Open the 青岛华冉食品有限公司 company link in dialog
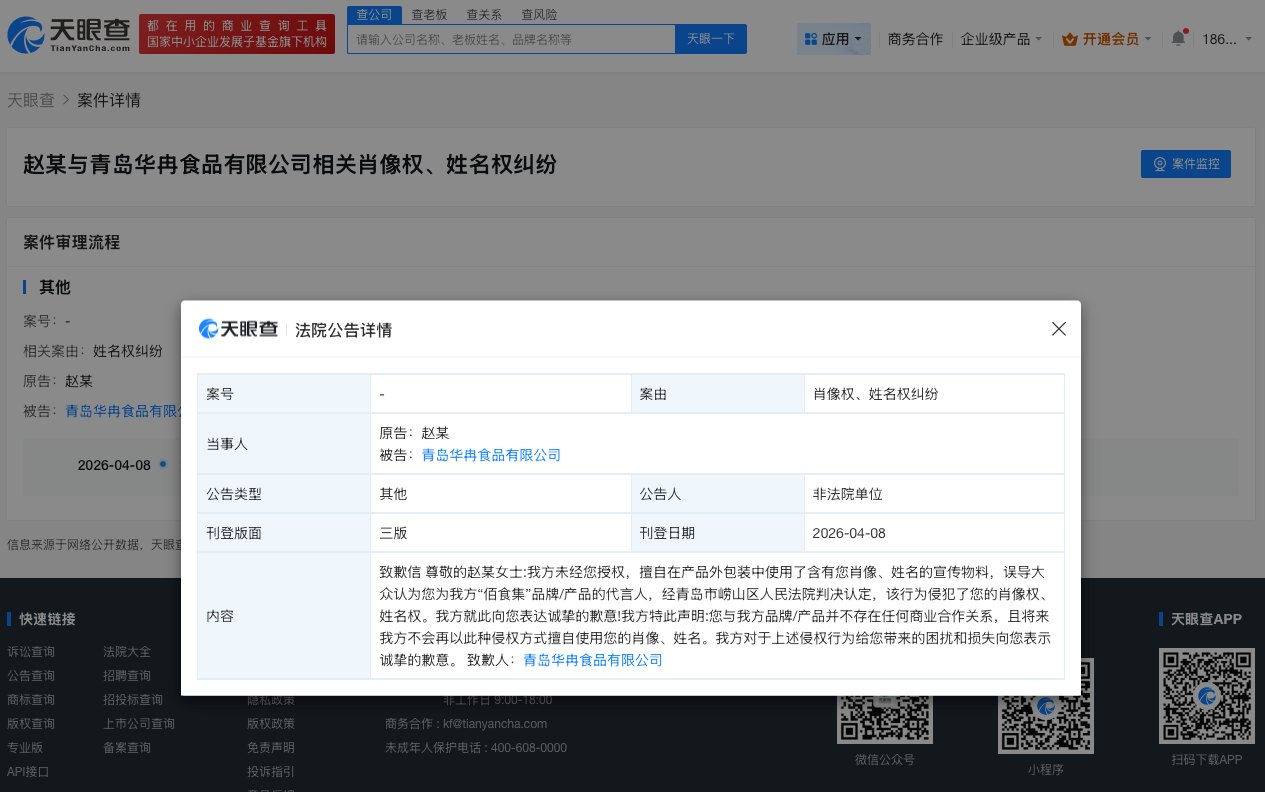The width and height of the screenshot is (1265, 792). point(492,455)
